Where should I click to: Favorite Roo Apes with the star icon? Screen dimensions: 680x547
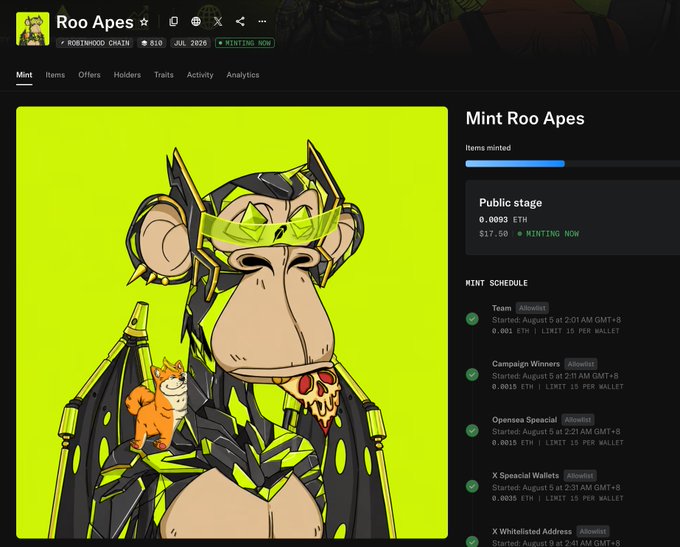coord(144,22)
